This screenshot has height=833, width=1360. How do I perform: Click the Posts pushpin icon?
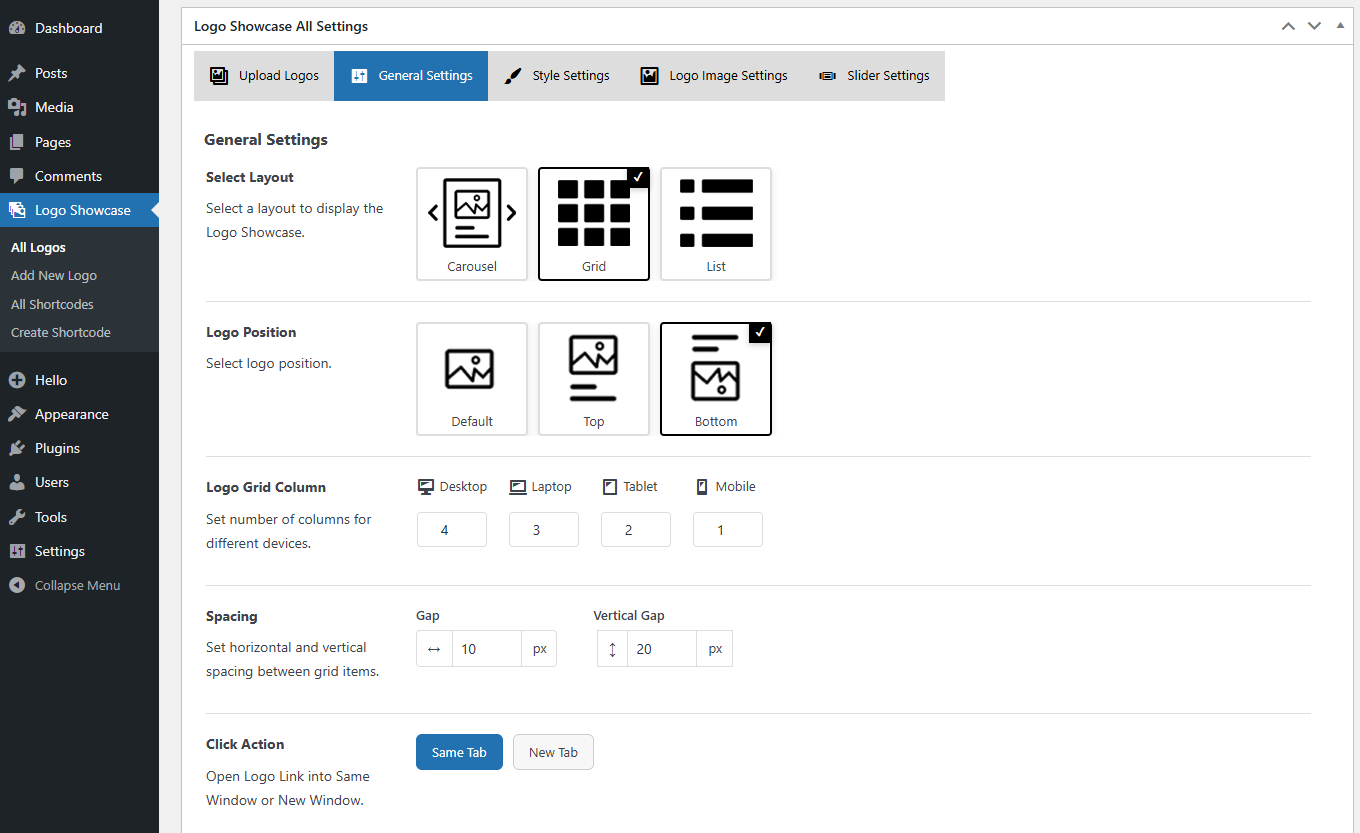pyautogui.click(x=17, y=73)
